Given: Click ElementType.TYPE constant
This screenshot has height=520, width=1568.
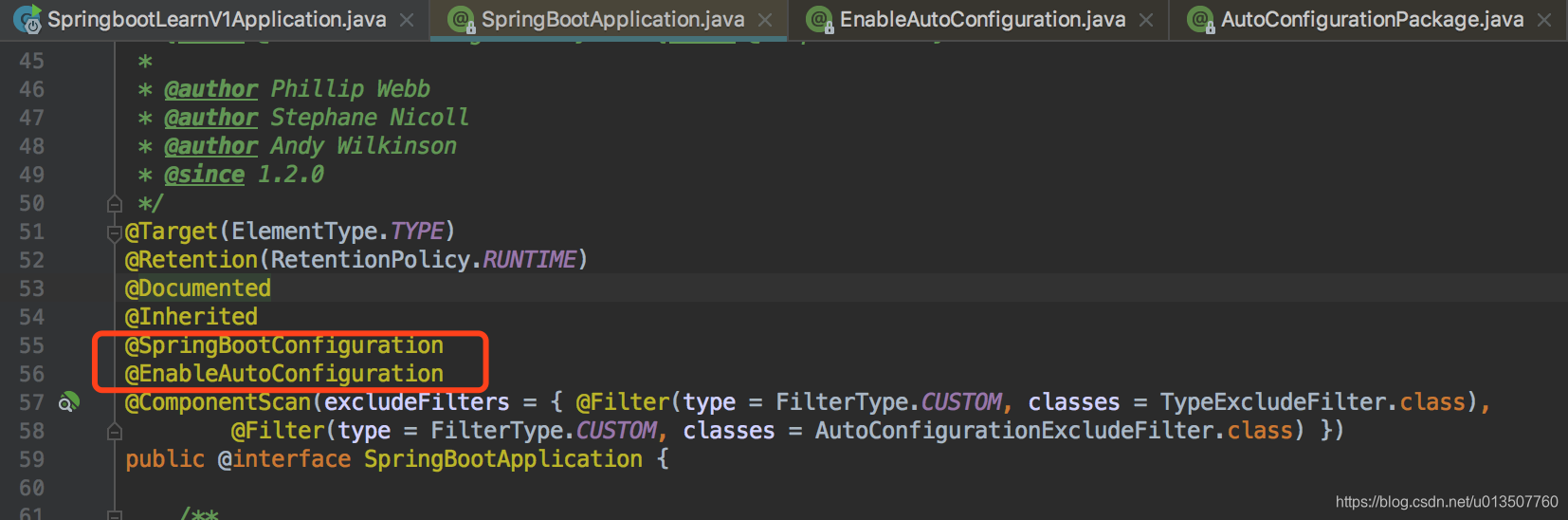Looking at the screenshot, I should click(x=337, y=232).
